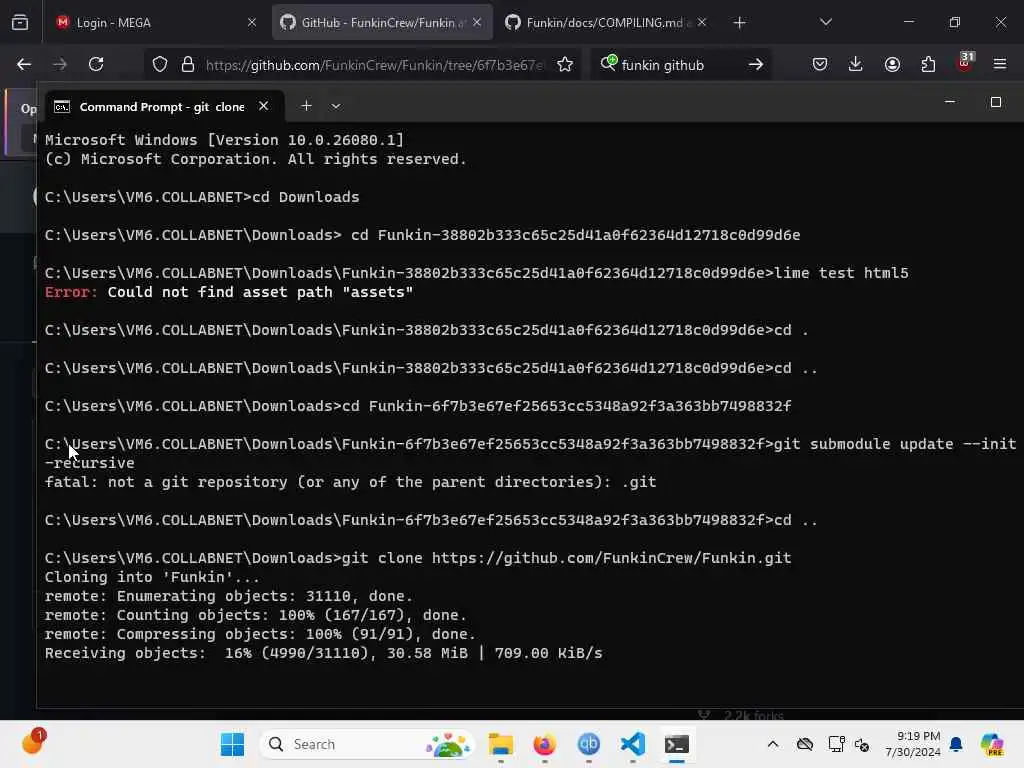Viewport: 1024px width, 768px height.
Task: Open qBittorrent from the taskbar
Action: coord(588,744)
